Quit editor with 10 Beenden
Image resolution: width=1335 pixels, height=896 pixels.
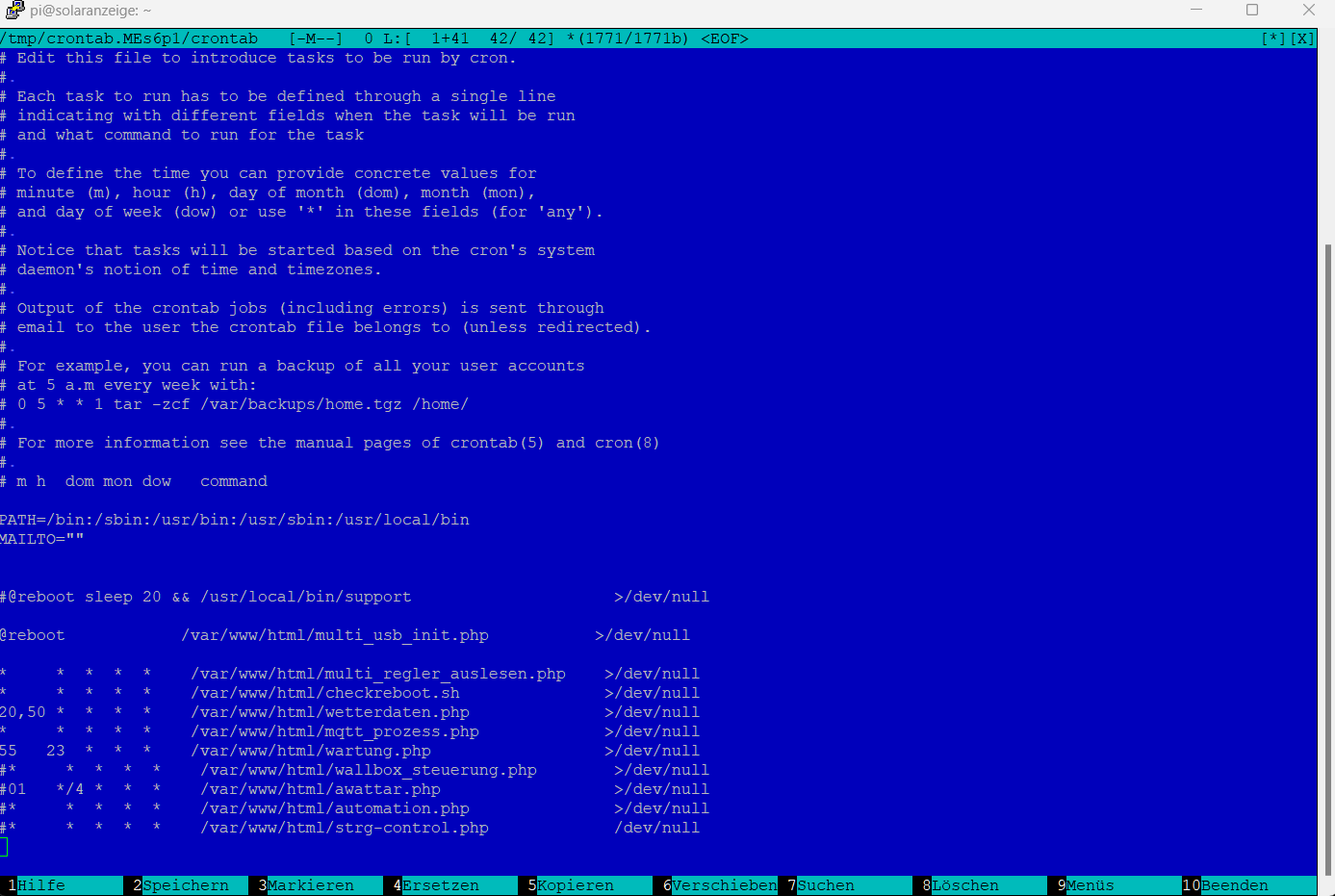click(1234, 885)
